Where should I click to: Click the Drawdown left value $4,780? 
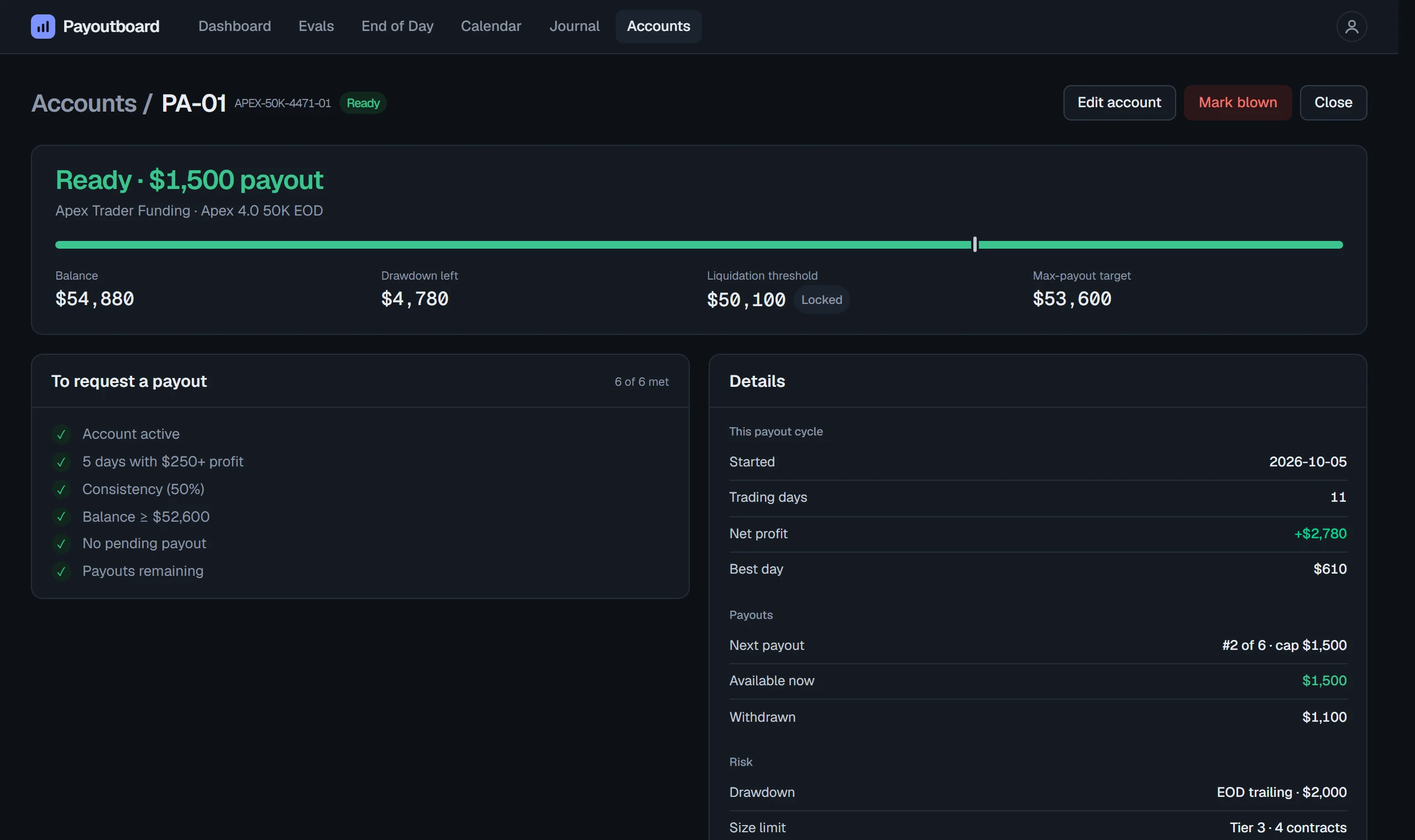pyautogui.click(x=415, y=299)
